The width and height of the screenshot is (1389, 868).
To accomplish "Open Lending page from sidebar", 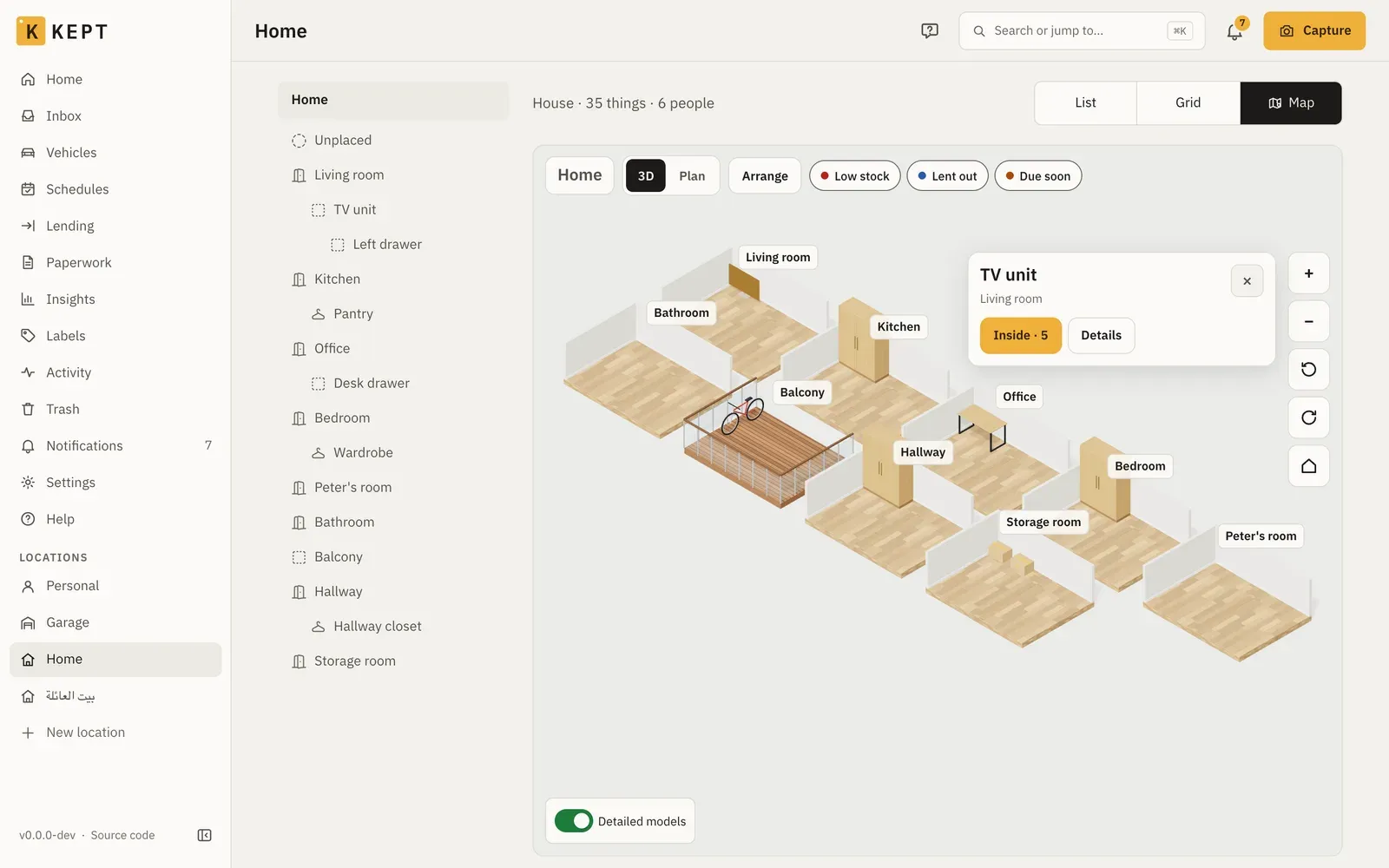I will (115, 226).
